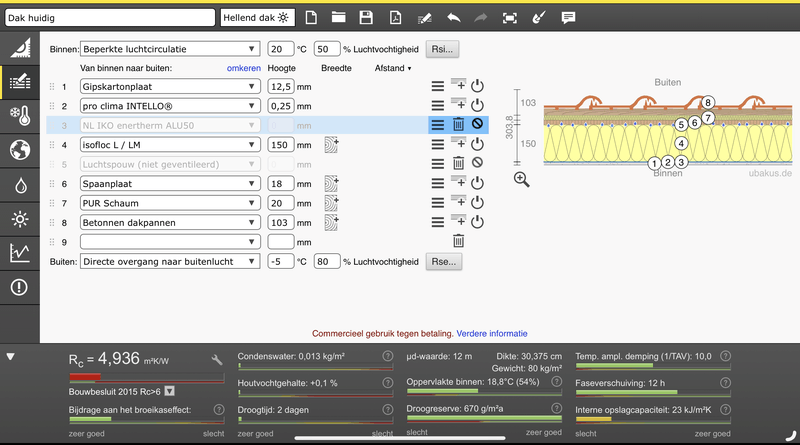Open the Droogtijd help question mark
800x445 pixels.
click(388, 409)
